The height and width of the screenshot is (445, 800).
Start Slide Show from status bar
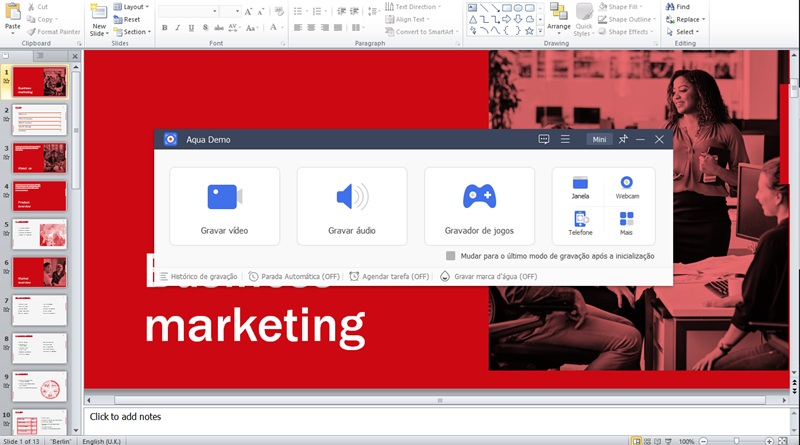(668, 441)
